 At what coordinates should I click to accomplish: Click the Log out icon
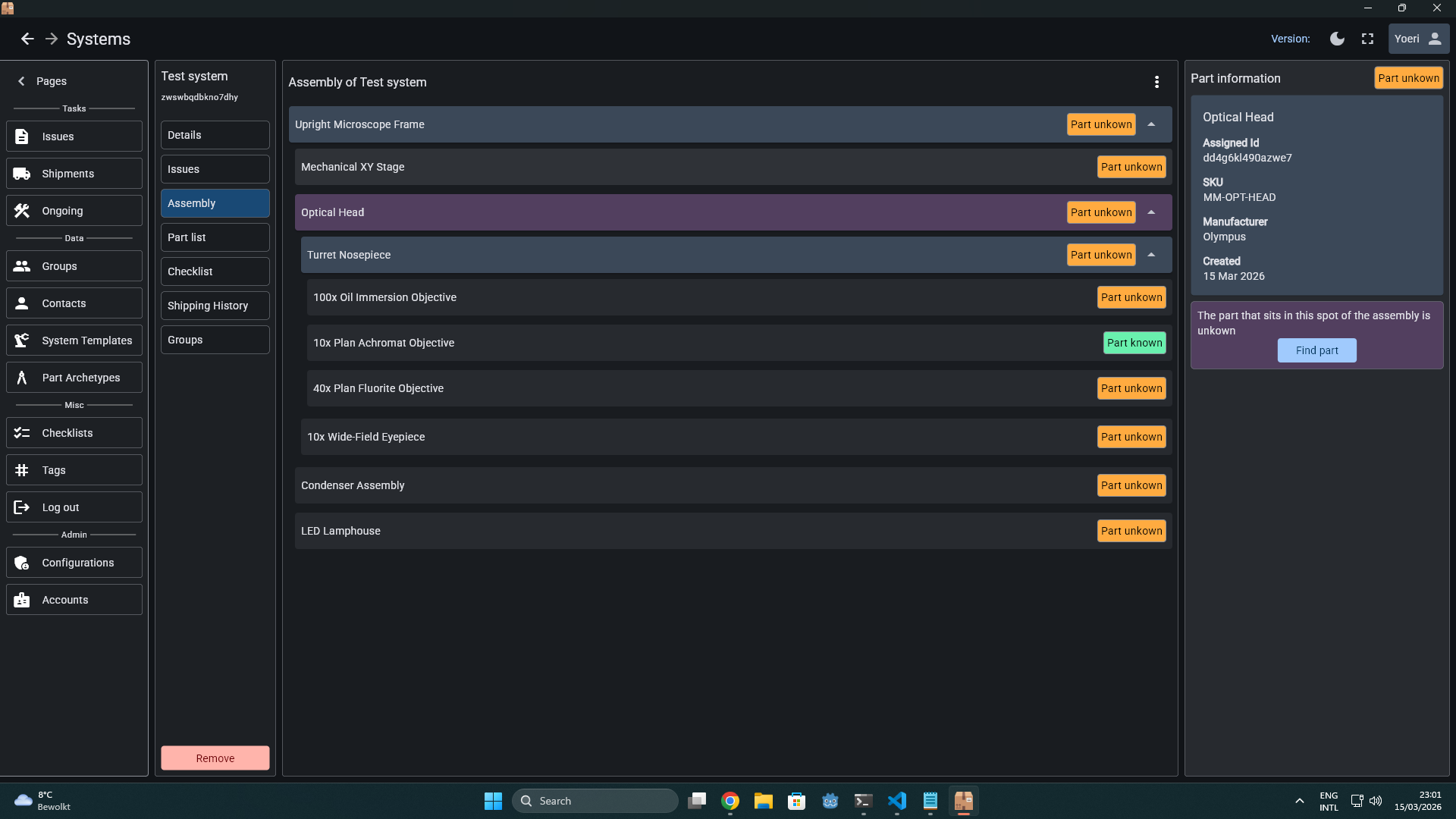[x=22, y=507]
